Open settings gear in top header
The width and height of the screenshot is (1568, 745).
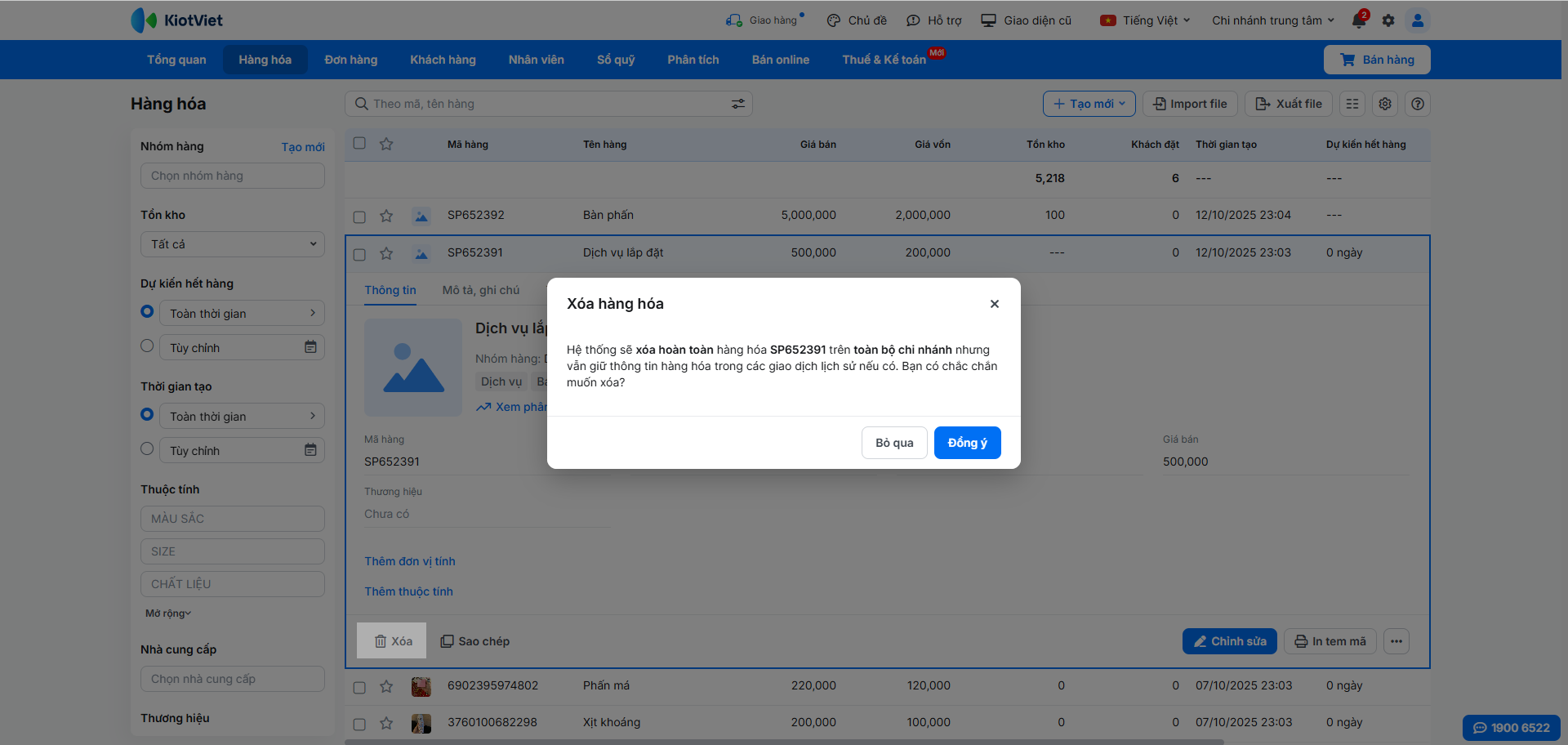click(x=1388, y=20)
